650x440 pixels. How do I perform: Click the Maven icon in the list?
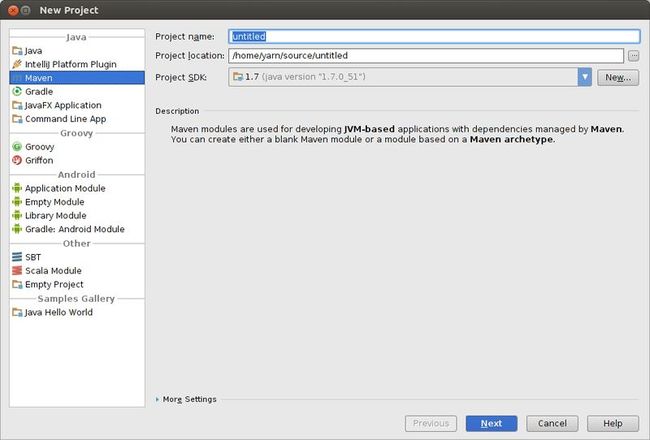point(17,78)
